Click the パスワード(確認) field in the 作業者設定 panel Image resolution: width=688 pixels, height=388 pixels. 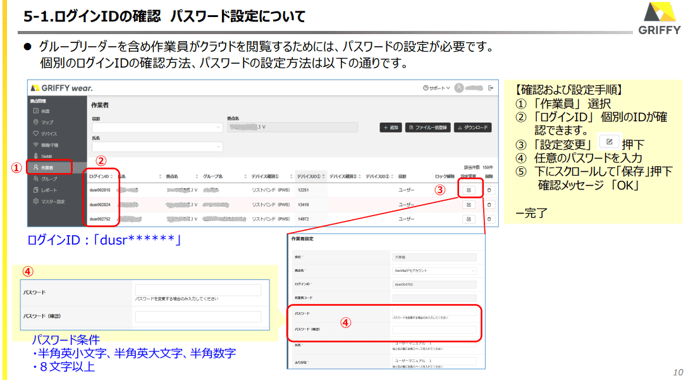[x=434, y=329]
